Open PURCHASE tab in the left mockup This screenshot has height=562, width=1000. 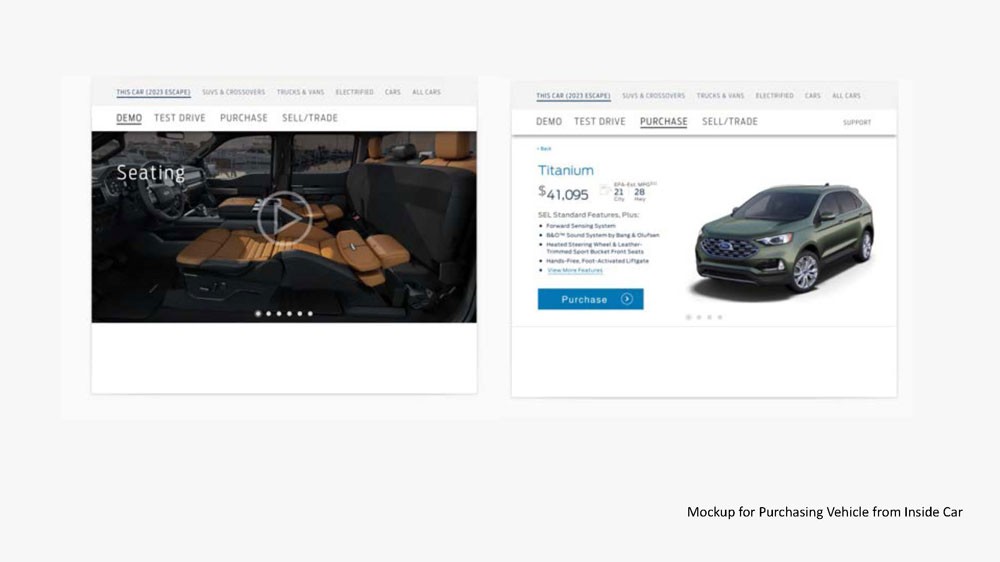[244, 118]
